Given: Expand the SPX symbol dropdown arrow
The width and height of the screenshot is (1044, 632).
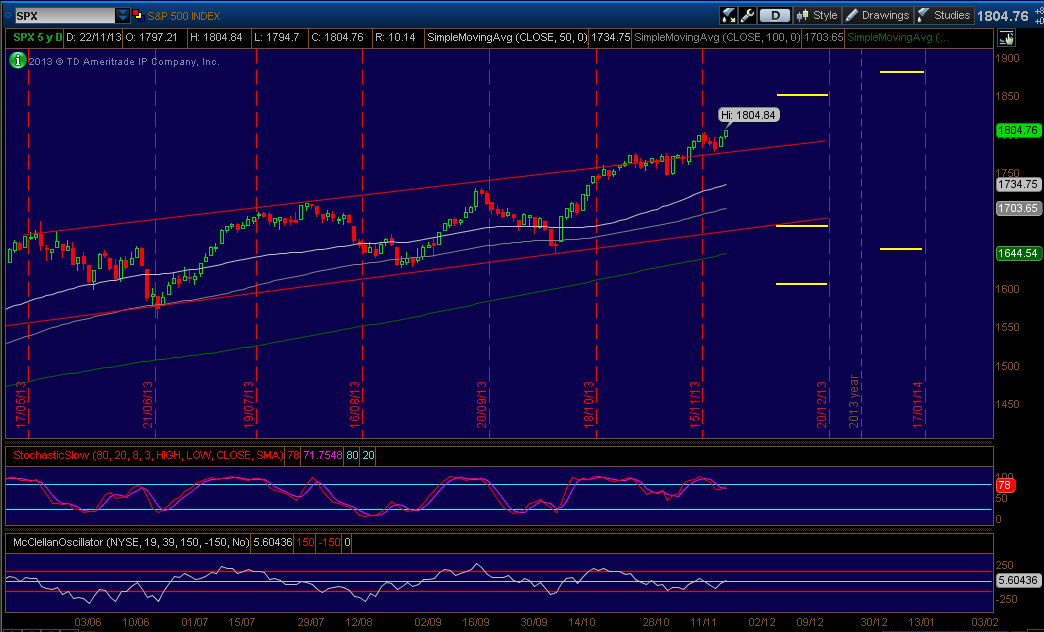Looking at the screenshot, I should [123, 15].
